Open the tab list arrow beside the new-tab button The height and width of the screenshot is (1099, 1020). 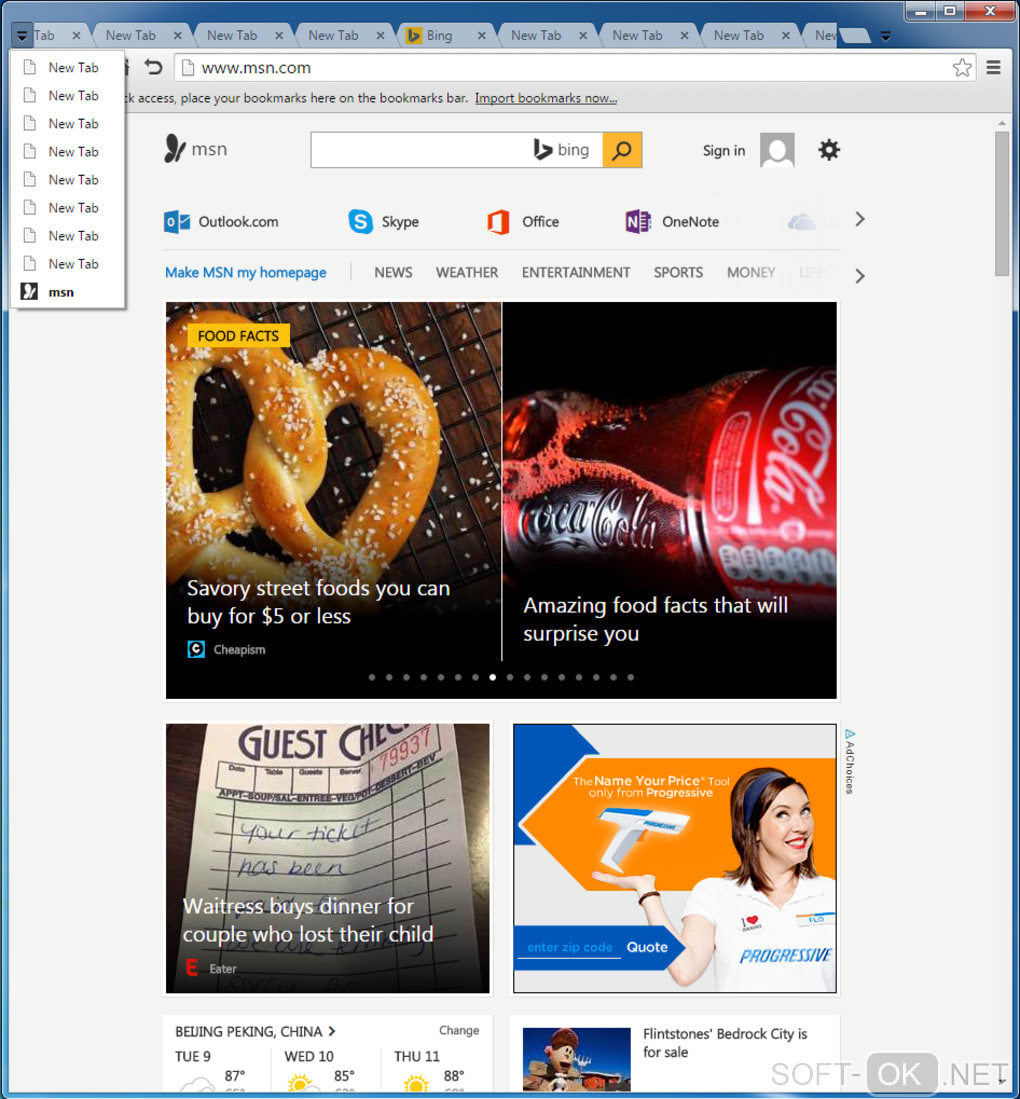(x=885, y=36)
